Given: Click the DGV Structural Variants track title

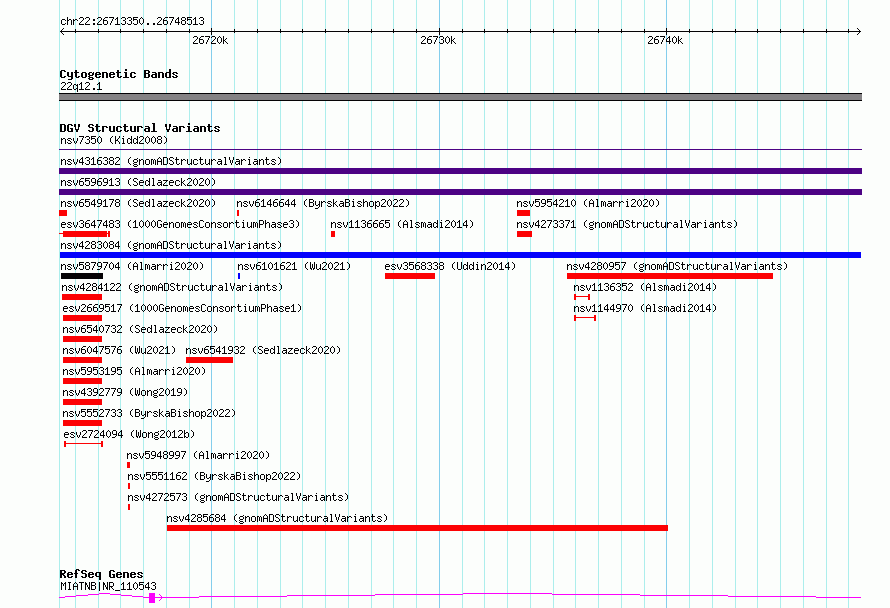Looking at the screenshot, I should (140, 128).
